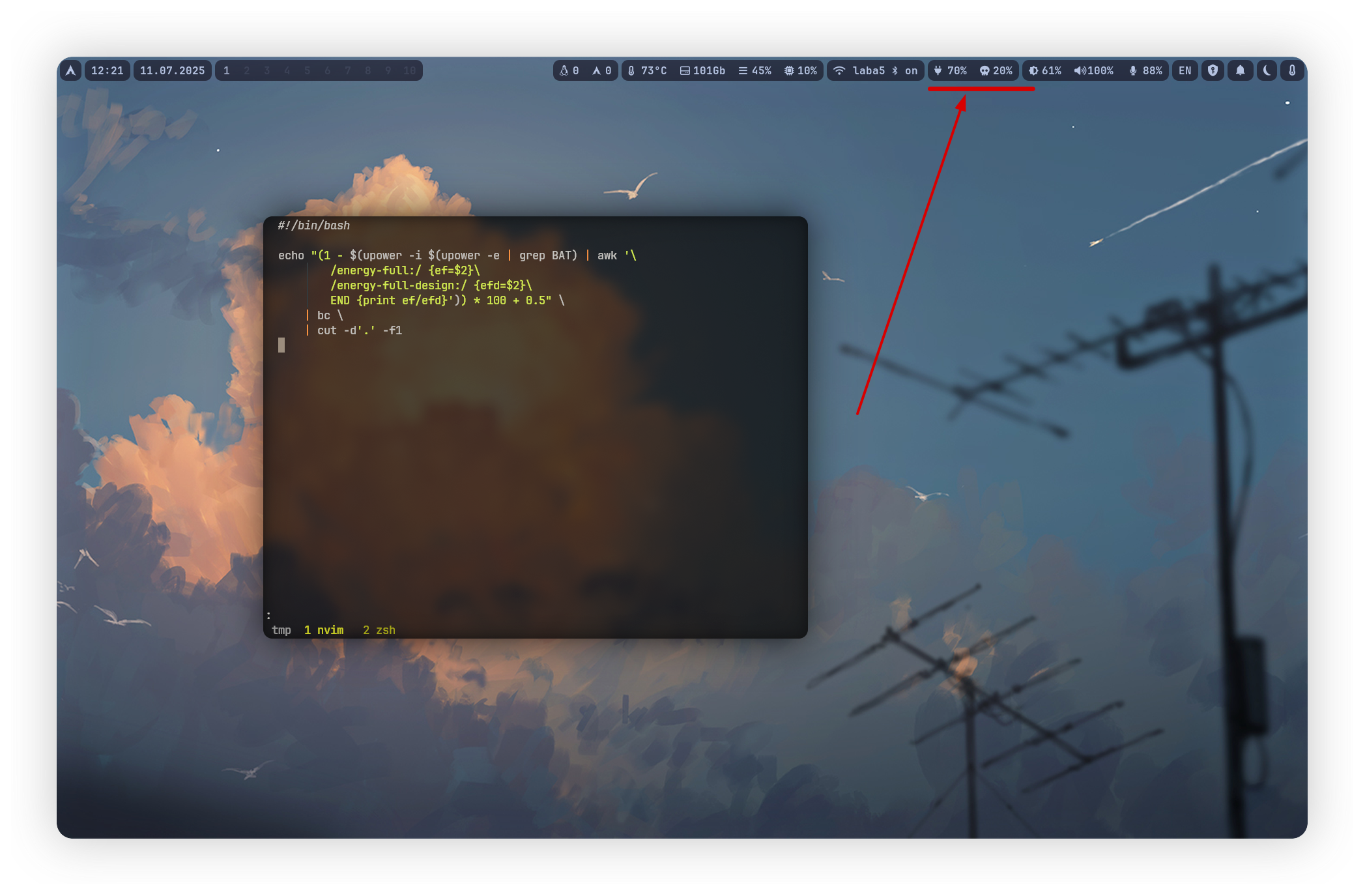Click the 12:21 clock module
The image size is (1365, 896).
pos(107,70)
